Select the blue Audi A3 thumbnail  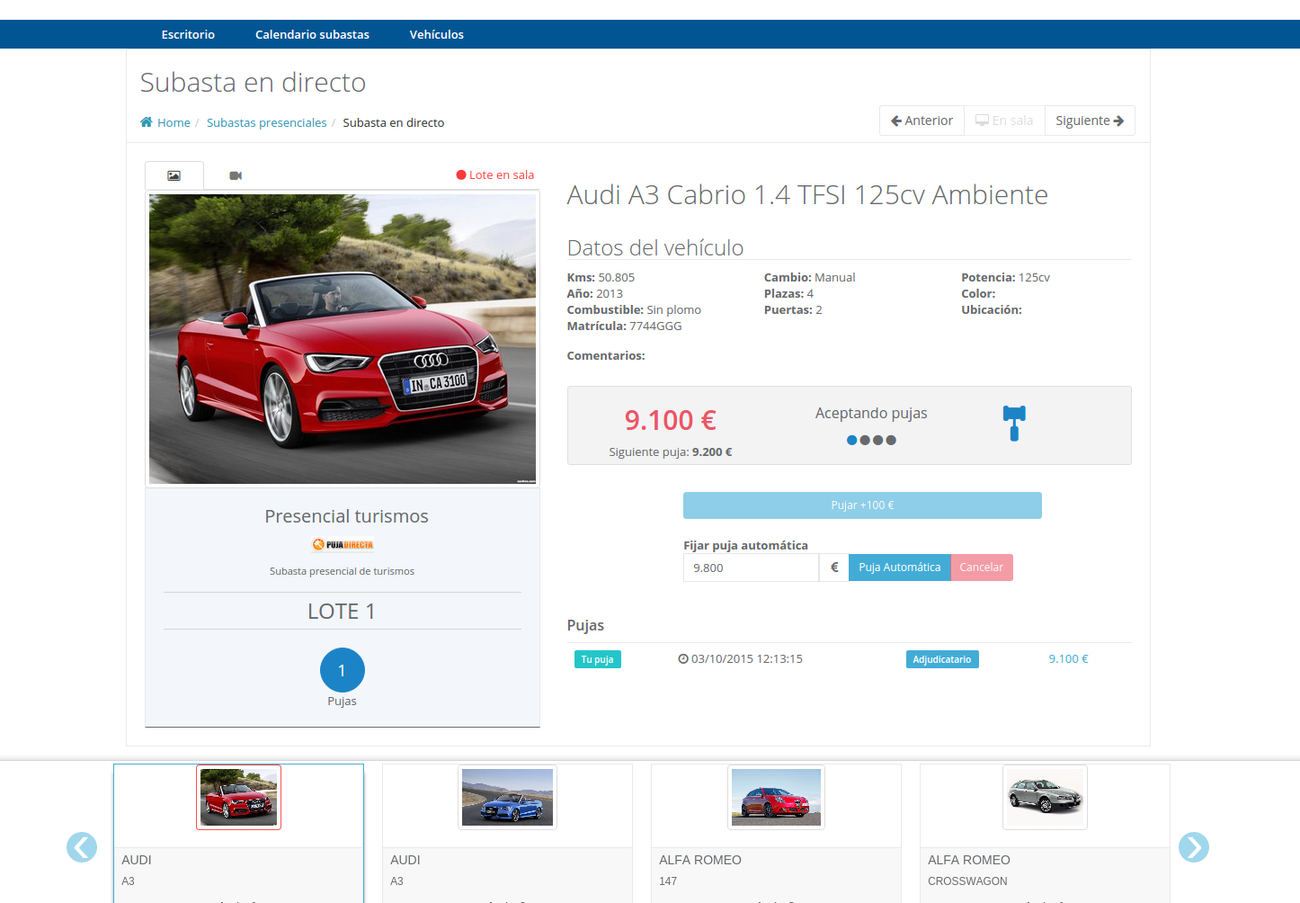tap(506, 797)
